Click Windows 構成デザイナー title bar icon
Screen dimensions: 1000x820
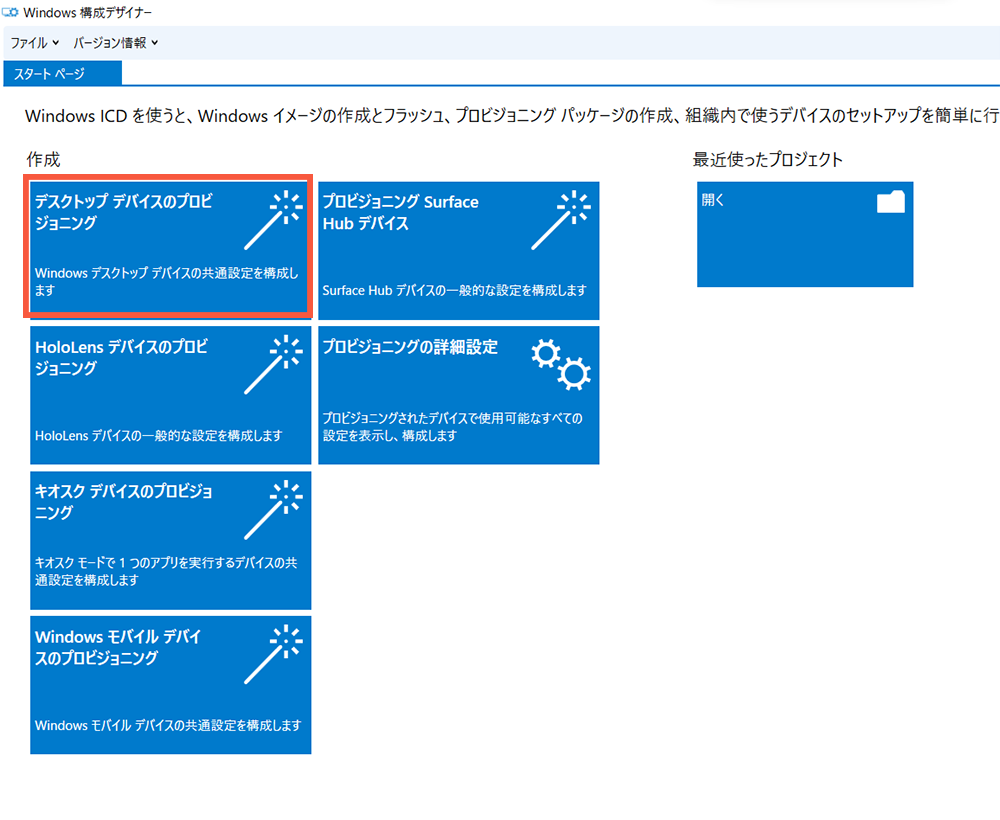click(x=10, y=12)
